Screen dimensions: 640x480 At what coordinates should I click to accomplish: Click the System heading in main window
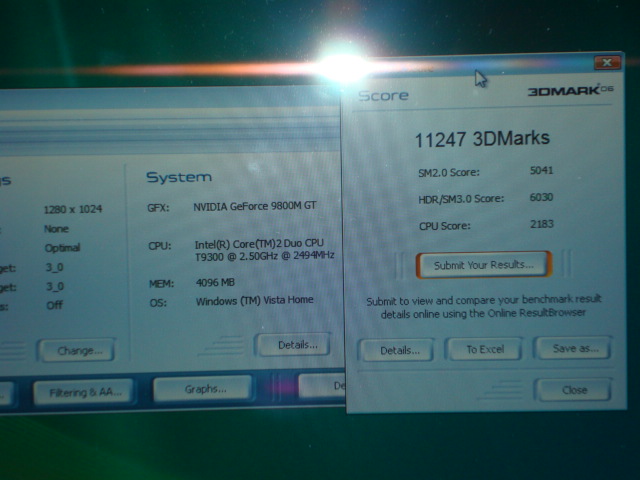[179, 177]
